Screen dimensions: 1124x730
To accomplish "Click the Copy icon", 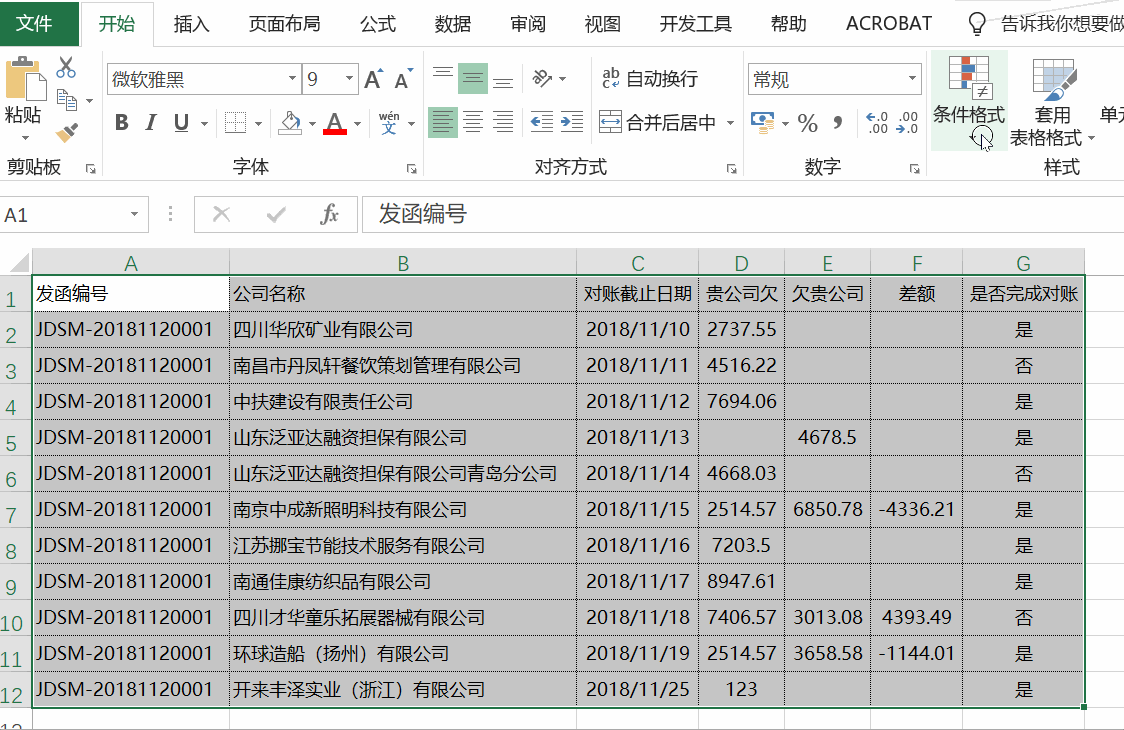I will click(67, 100).
